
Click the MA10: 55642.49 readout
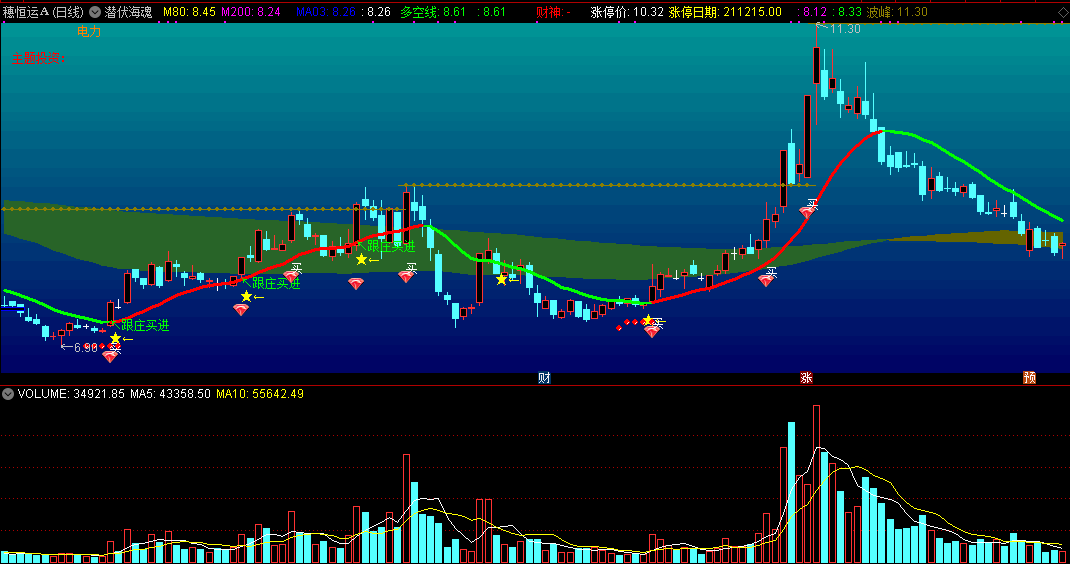[x=260, y=394]
